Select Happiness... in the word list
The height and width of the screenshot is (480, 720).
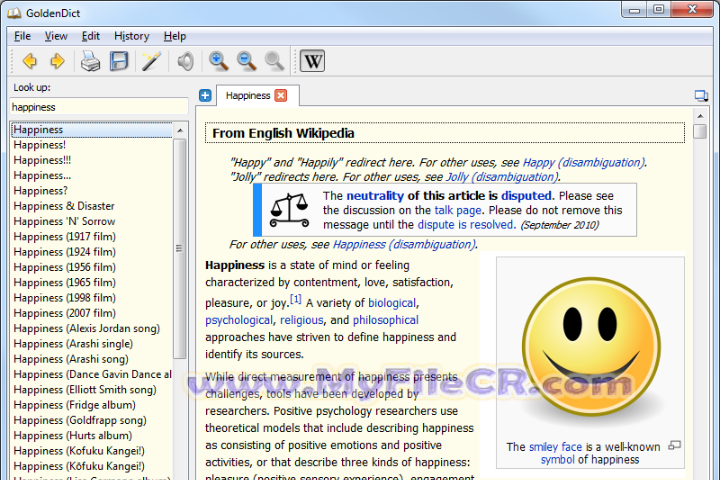pos(92,175)
